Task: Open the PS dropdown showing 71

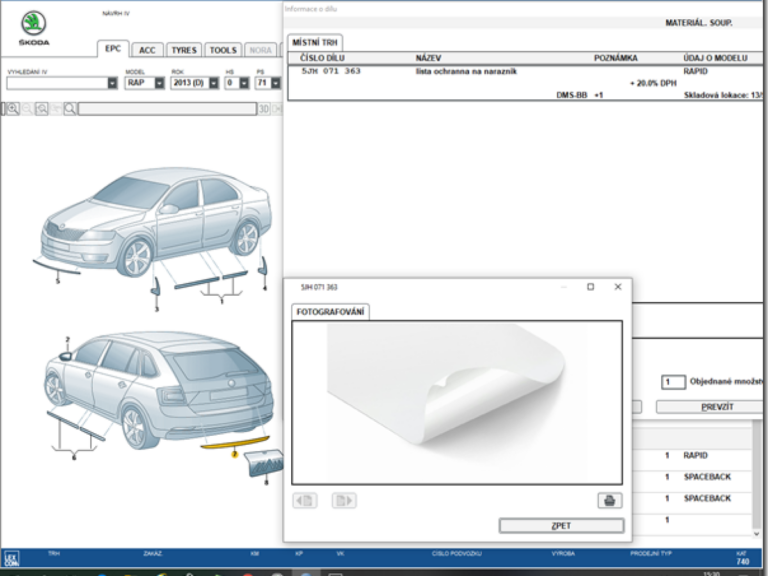Action: [x=274, y=83]
